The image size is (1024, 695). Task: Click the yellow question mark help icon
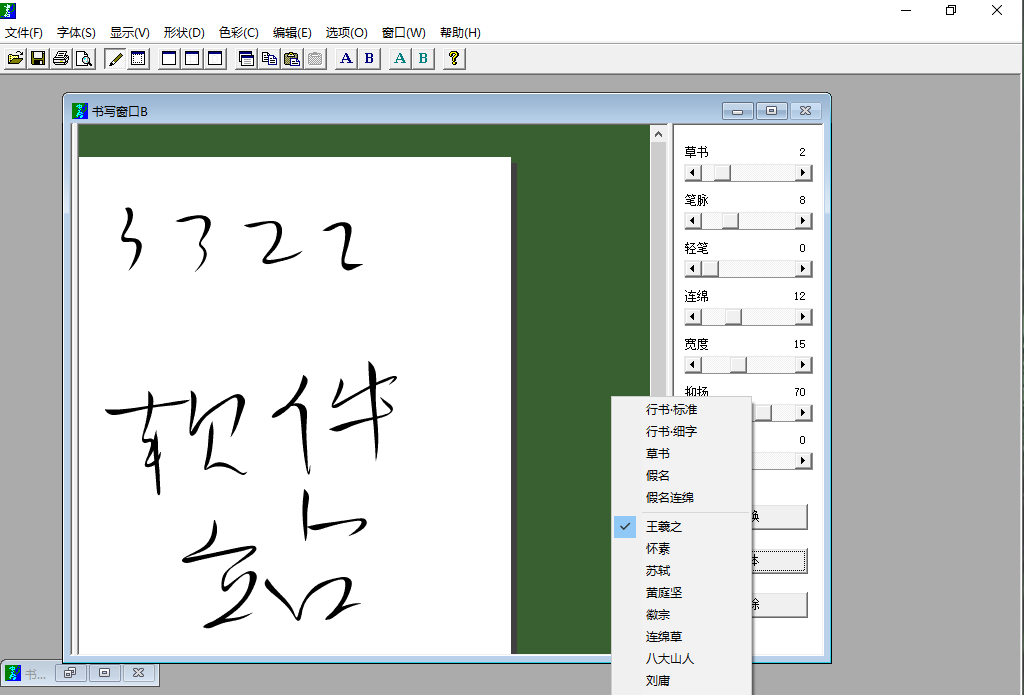click(x=454, y=59)
